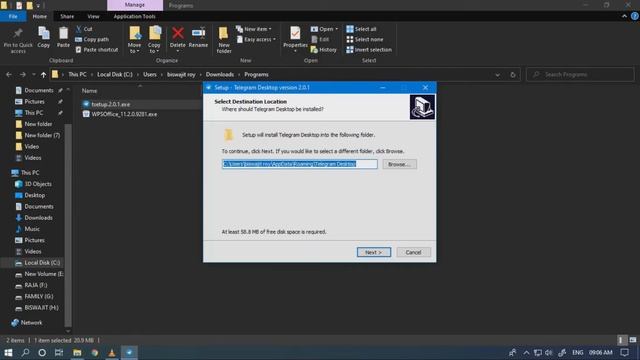Screen dimensions: 640x360
Task: Click Local Disk (C:) breadcrumb
Action: tap(115, 75)
